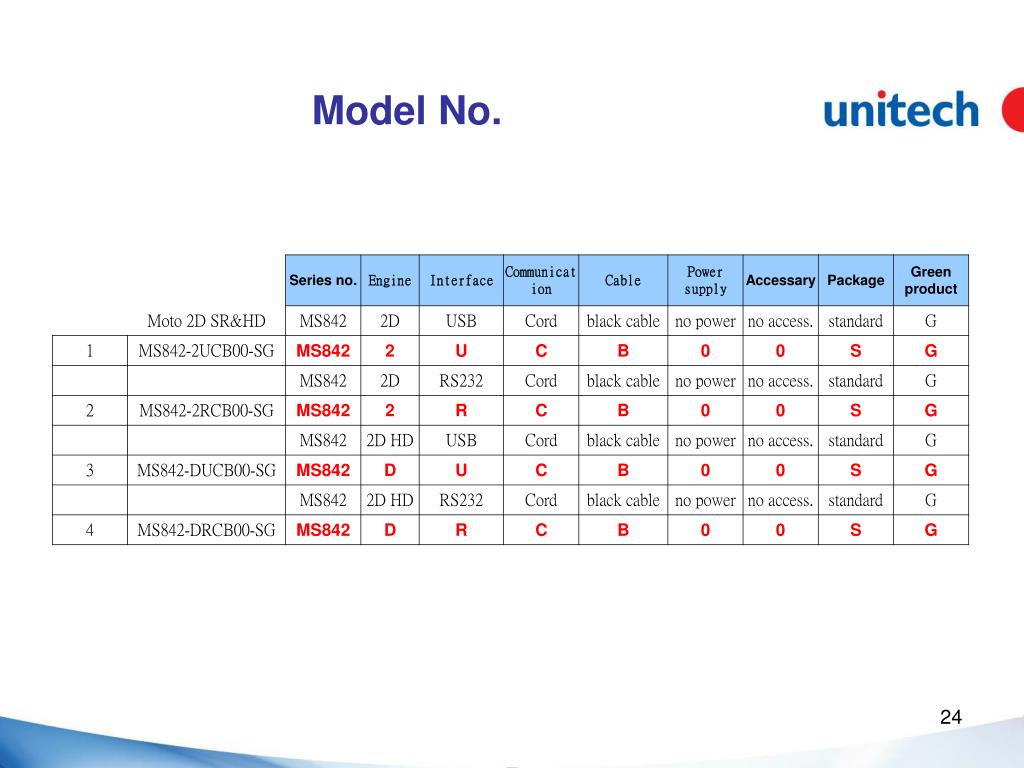Select model MS842-2UCB00-SG cell

click(x=206, y=351)
